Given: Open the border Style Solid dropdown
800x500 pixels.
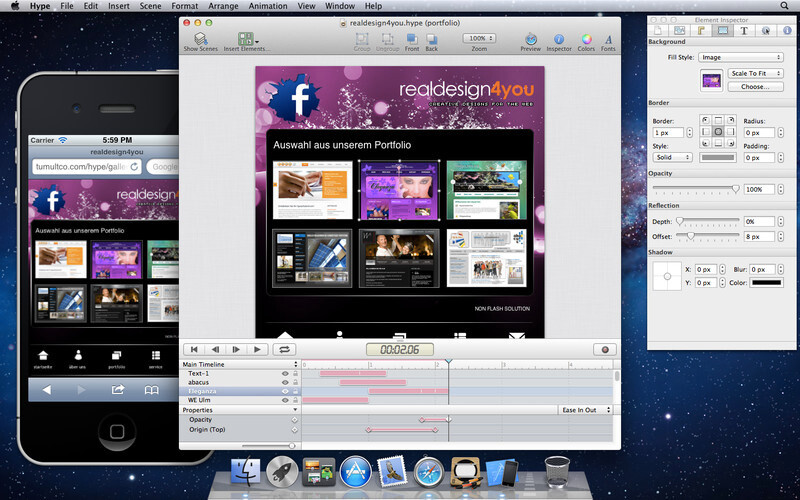Looking at the screenshot, I should click(x=672, y=157).
